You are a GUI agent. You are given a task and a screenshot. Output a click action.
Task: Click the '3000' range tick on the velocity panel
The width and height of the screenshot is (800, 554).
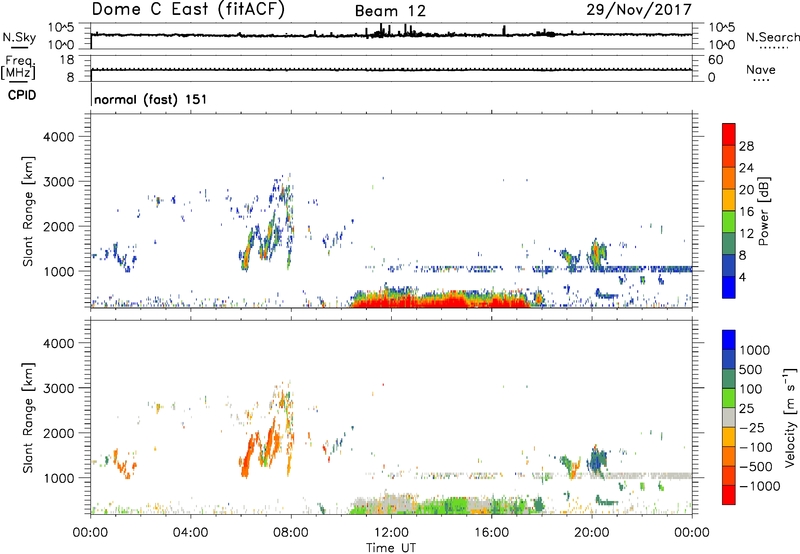click(58, 388)
